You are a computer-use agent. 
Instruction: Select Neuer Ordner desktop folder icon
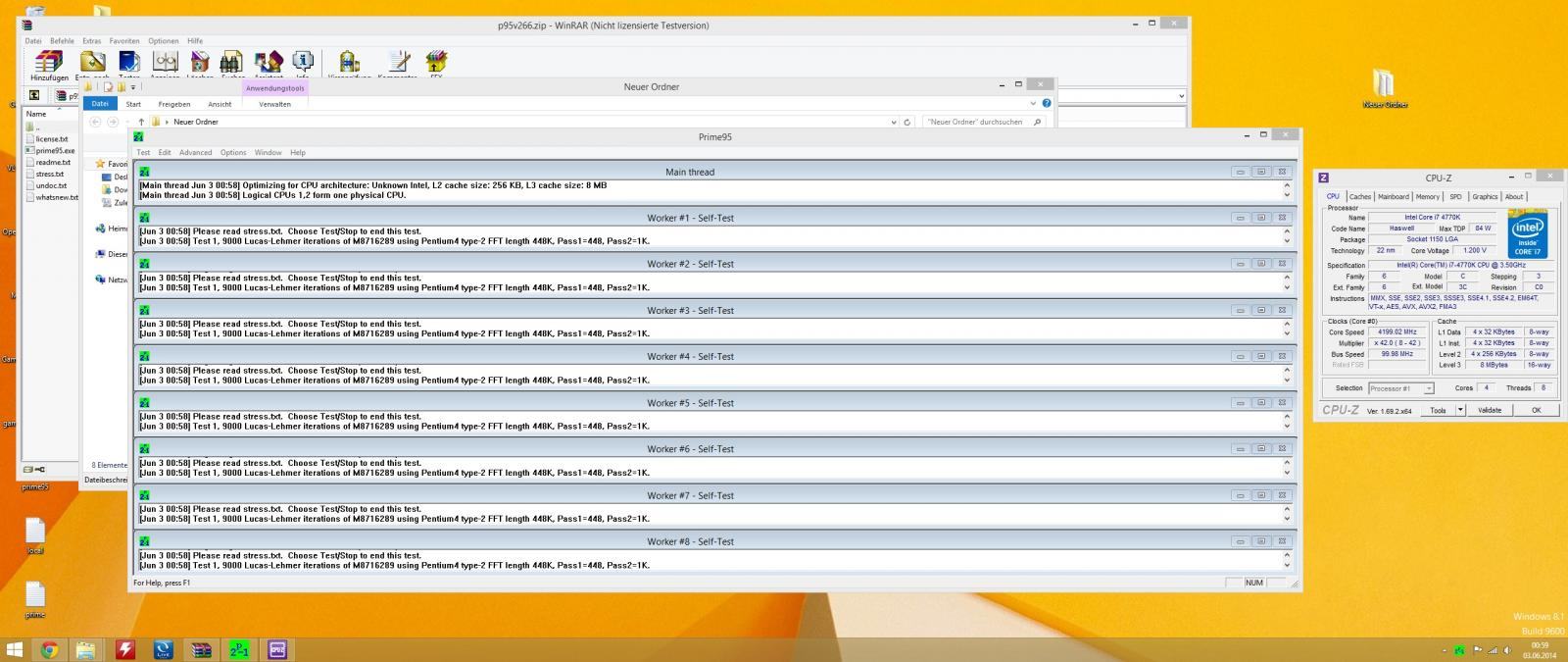tap(1385, 88)
